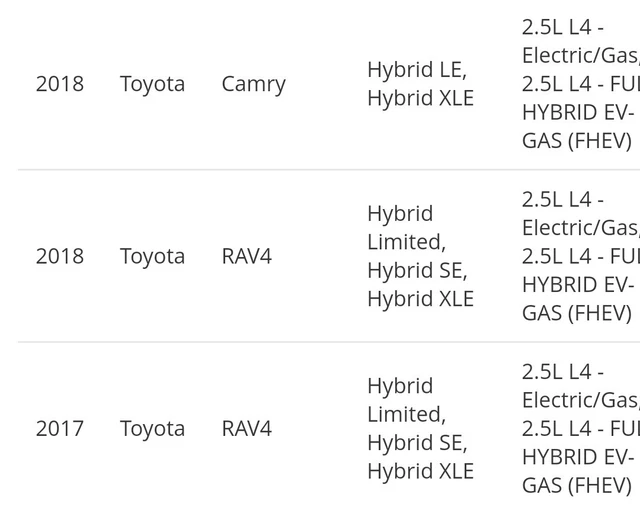The width and height of the screenshot is (640, 507).
Task: Click Toyota make in the Camry row
Action: (152, 84)
